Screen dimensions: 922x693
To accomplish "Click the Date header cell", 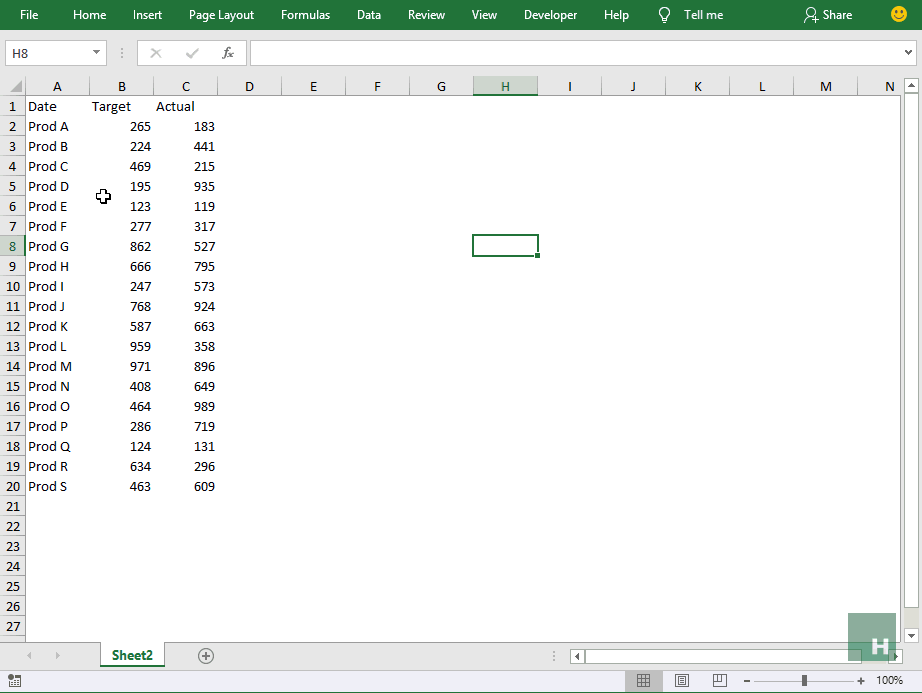I will [x=57, y=106].
